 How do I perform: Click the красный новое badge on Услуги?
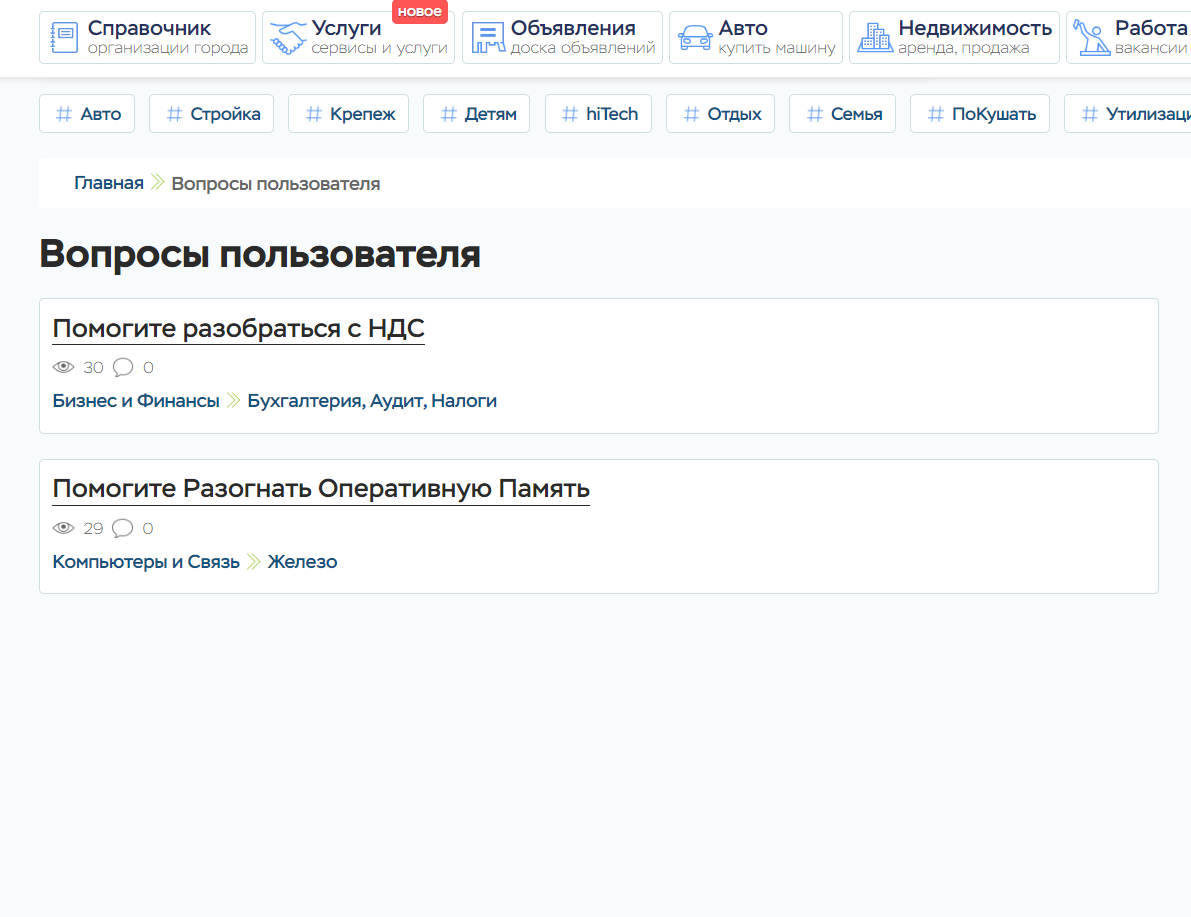[419, 11]
